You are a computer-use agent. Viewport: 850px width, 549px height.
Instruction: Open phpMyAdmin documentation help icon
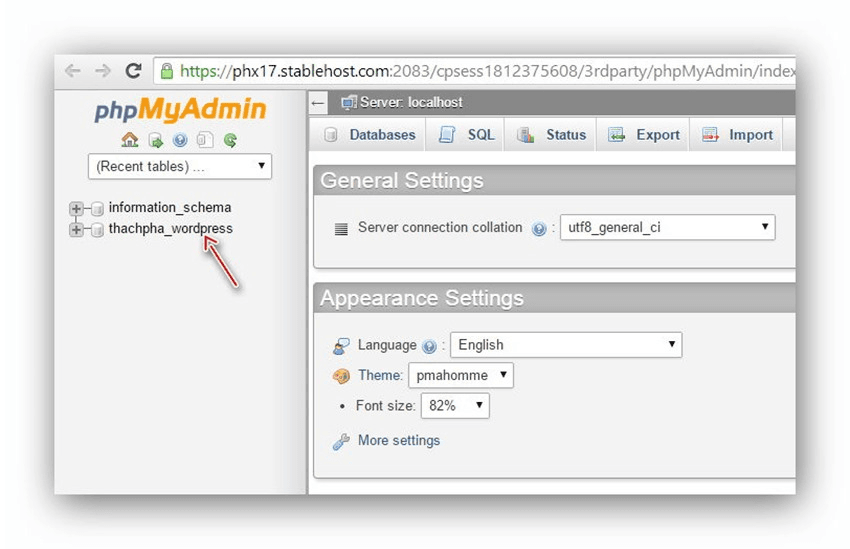click(180, 140)
